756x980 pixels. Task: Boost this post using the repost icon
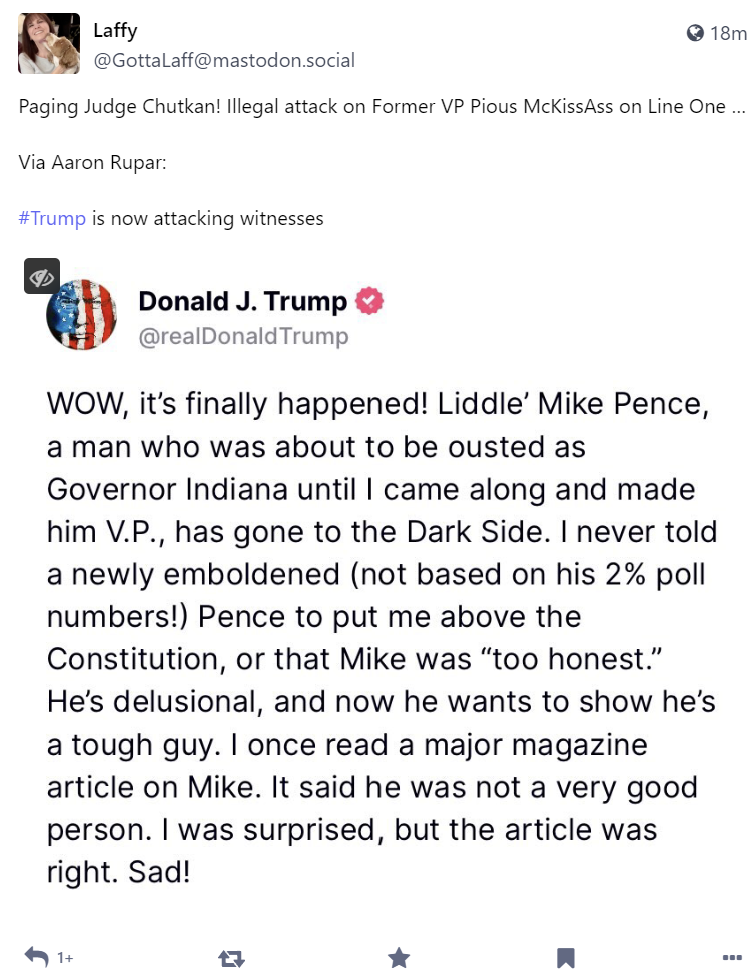231,958
